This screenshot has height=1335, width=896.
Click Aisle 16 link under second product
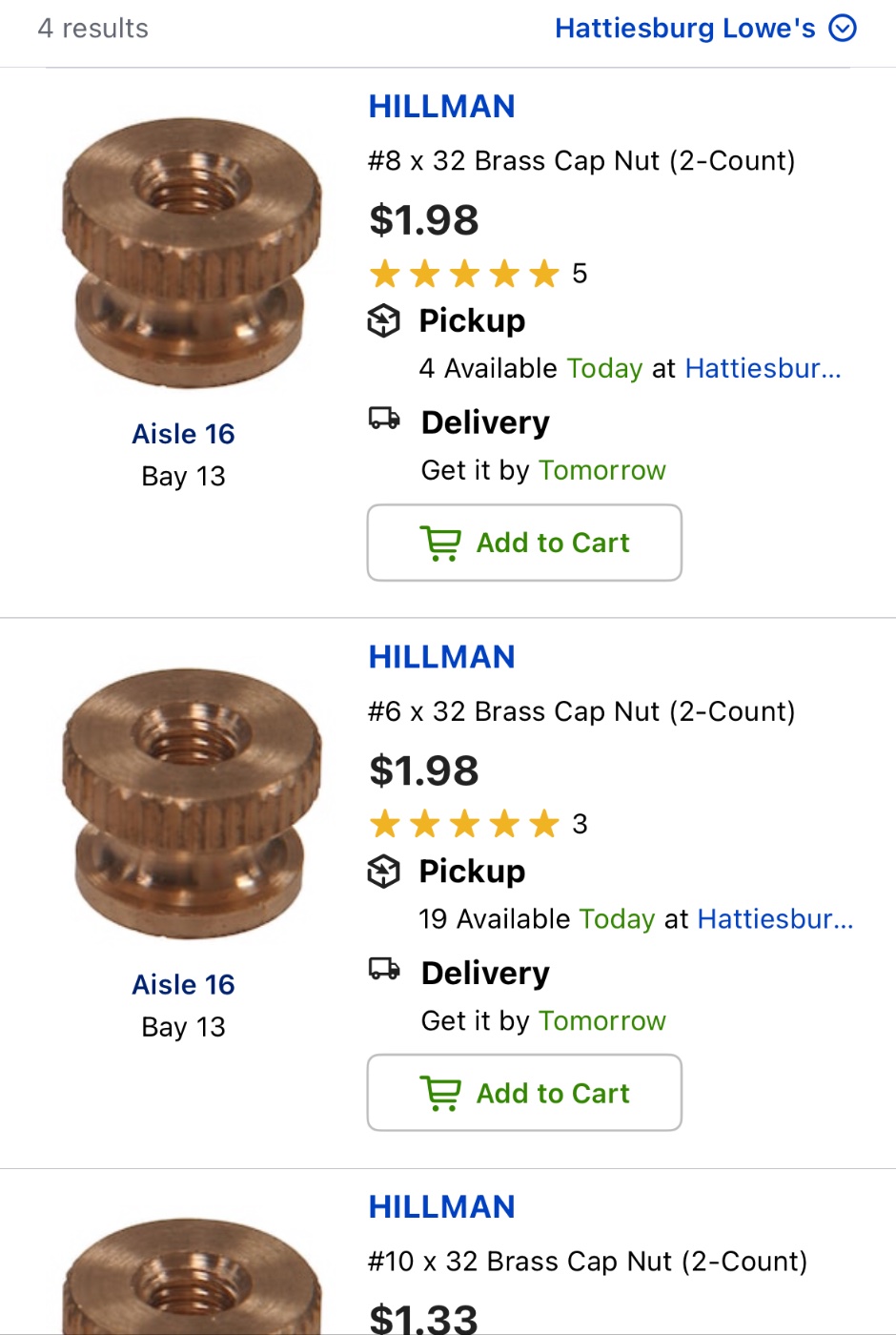pos(183,984)
